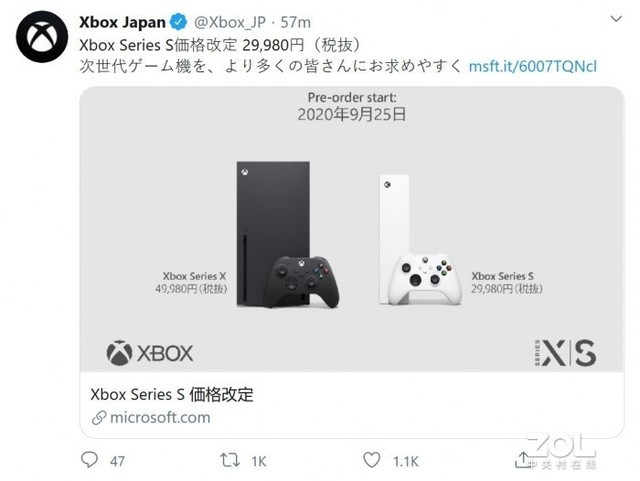Open the Xbox Series S 価格改定 card title
This screenshot has width=640, height=481.
pos(172,394)
